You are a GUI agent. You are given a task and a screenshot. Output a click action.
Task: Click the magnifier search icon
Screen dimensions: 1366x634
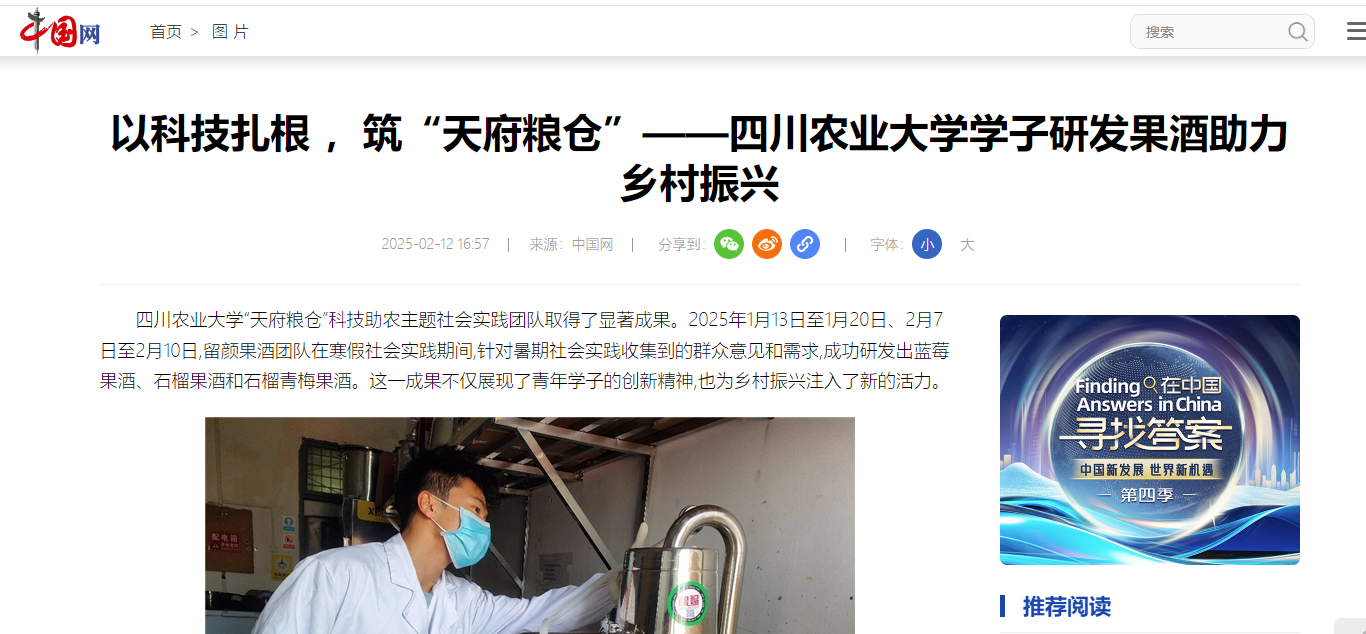point(1298,32)
